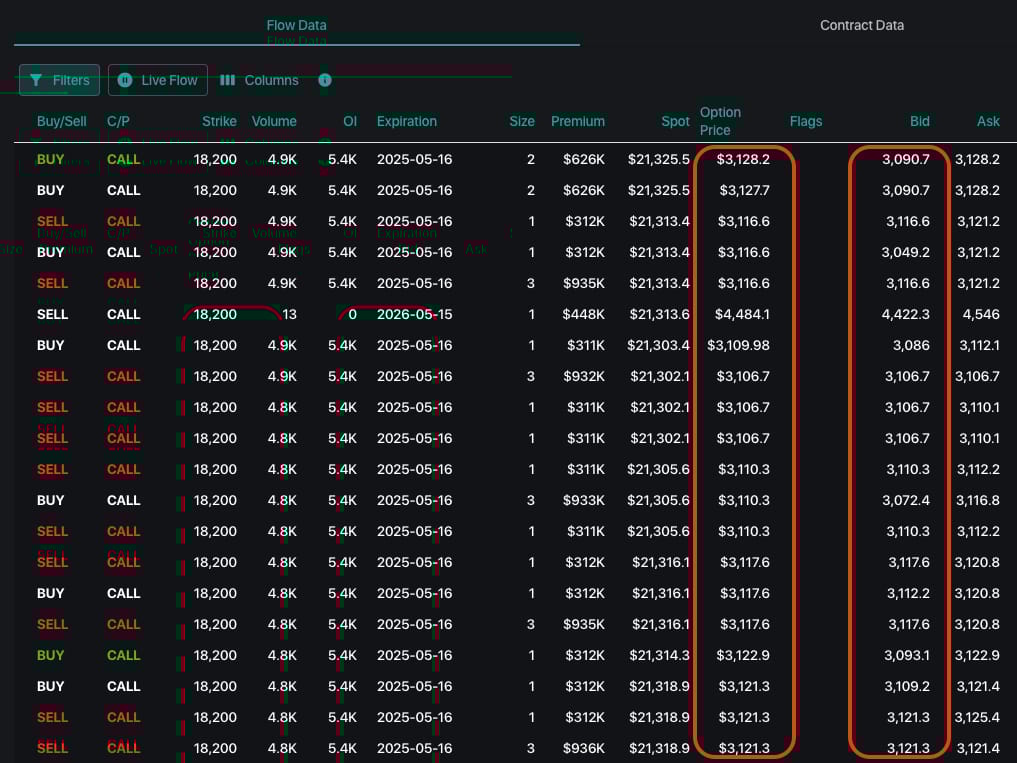Click the 4,546 ask value
Viewport: 1017px width, 763px height.
coord(981,314)
